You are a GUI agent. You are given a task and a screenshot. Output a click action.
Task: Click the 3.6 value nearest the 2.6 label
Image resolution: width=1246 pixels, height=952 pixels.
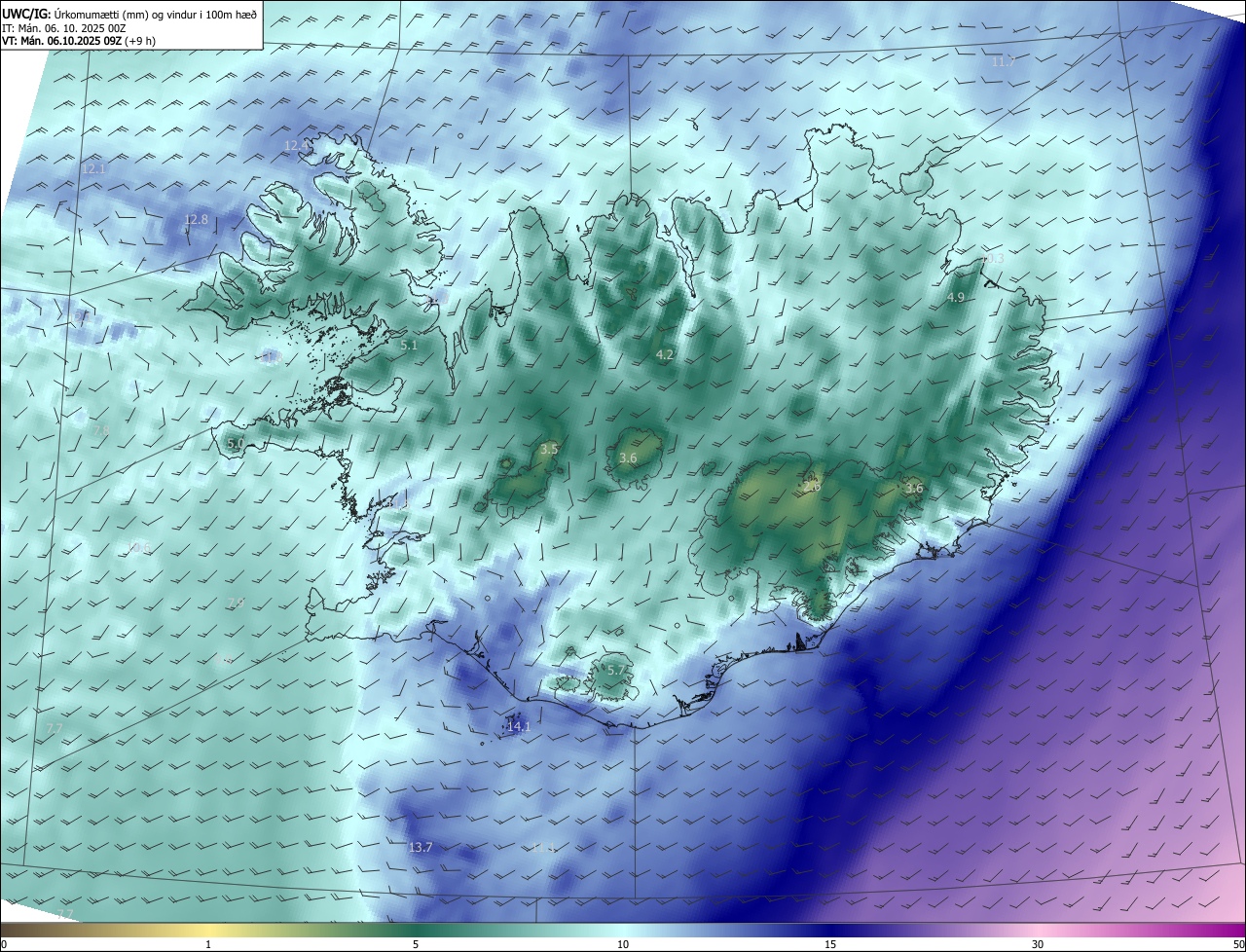913,489
